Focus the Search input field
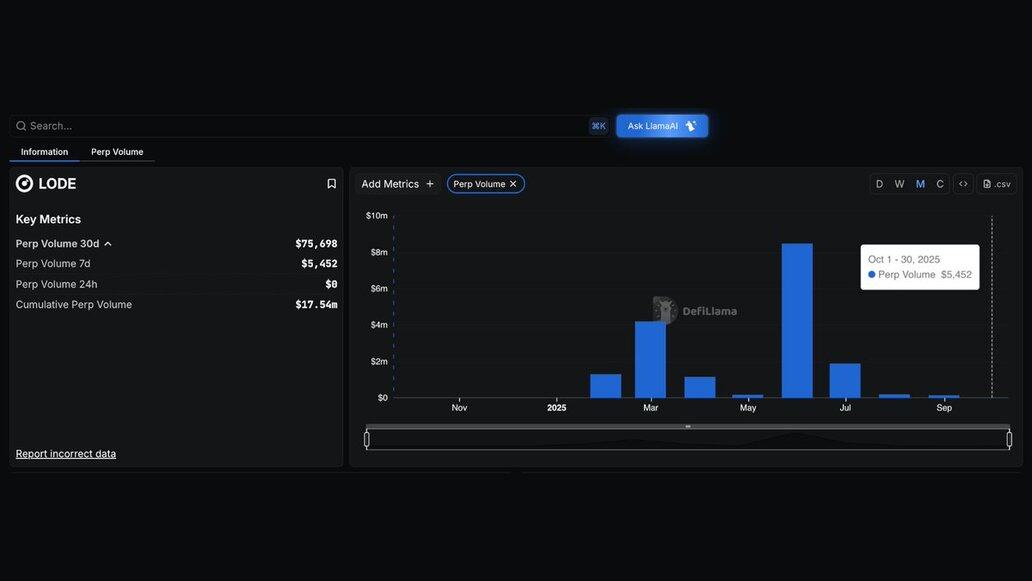Image resolution: width=1032 pixels, height=581 pixels. (300, 126)
